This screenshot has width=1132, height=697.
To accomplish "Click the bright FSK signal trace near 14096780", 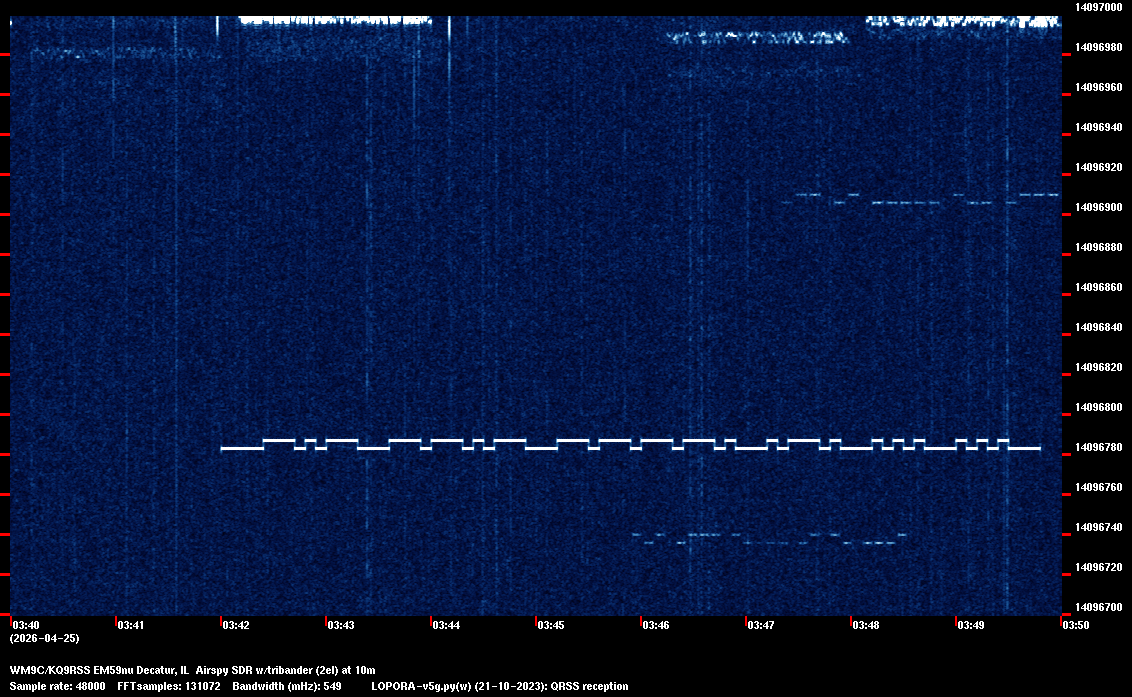I will click(630, 444).
